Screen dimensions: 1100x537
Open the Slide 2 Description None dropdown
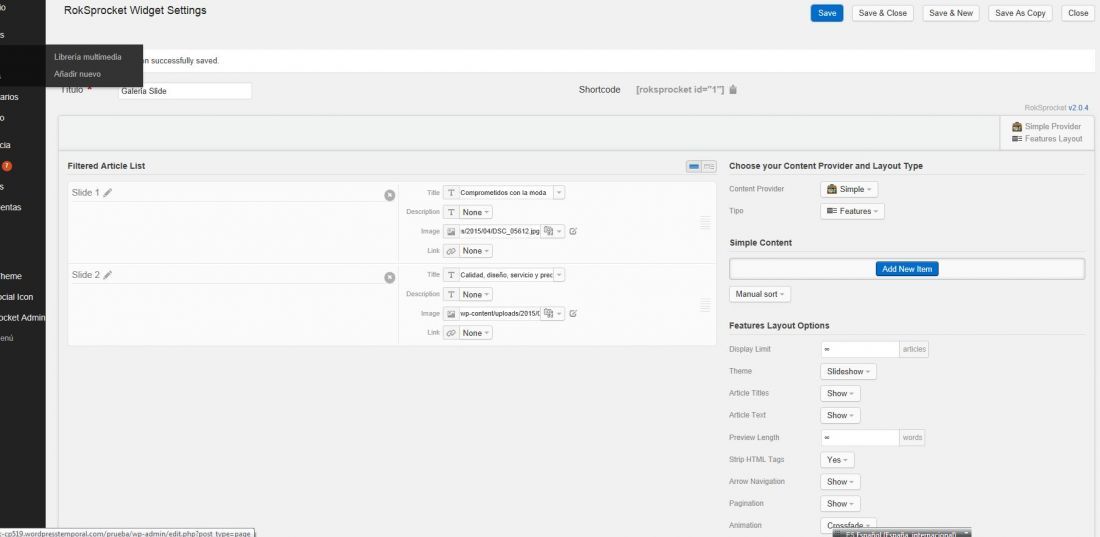pos(476,294)
